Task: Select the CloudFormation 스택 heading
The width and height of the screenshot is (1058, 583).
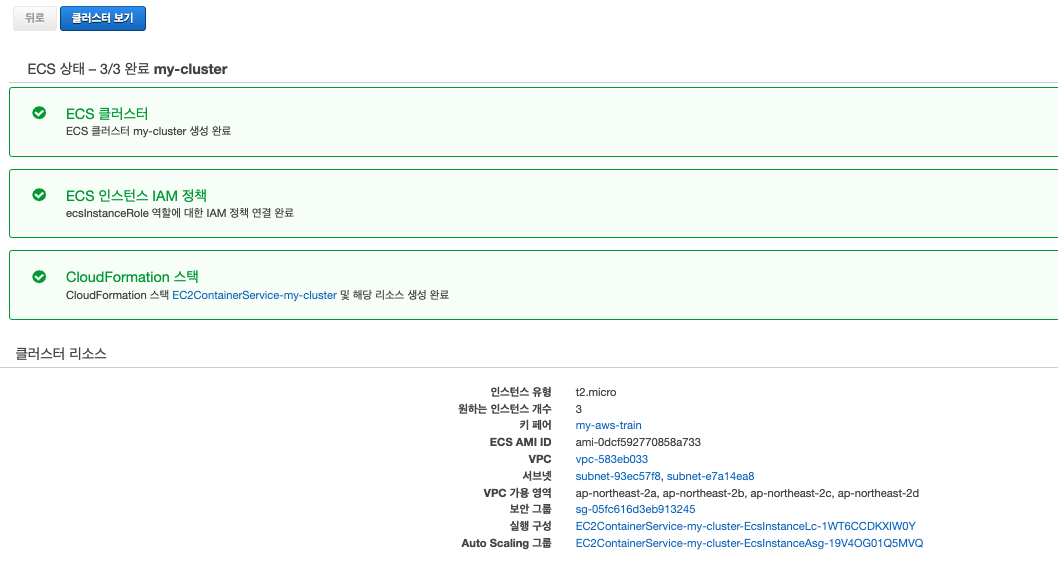Action: click(x=132, y=277)
